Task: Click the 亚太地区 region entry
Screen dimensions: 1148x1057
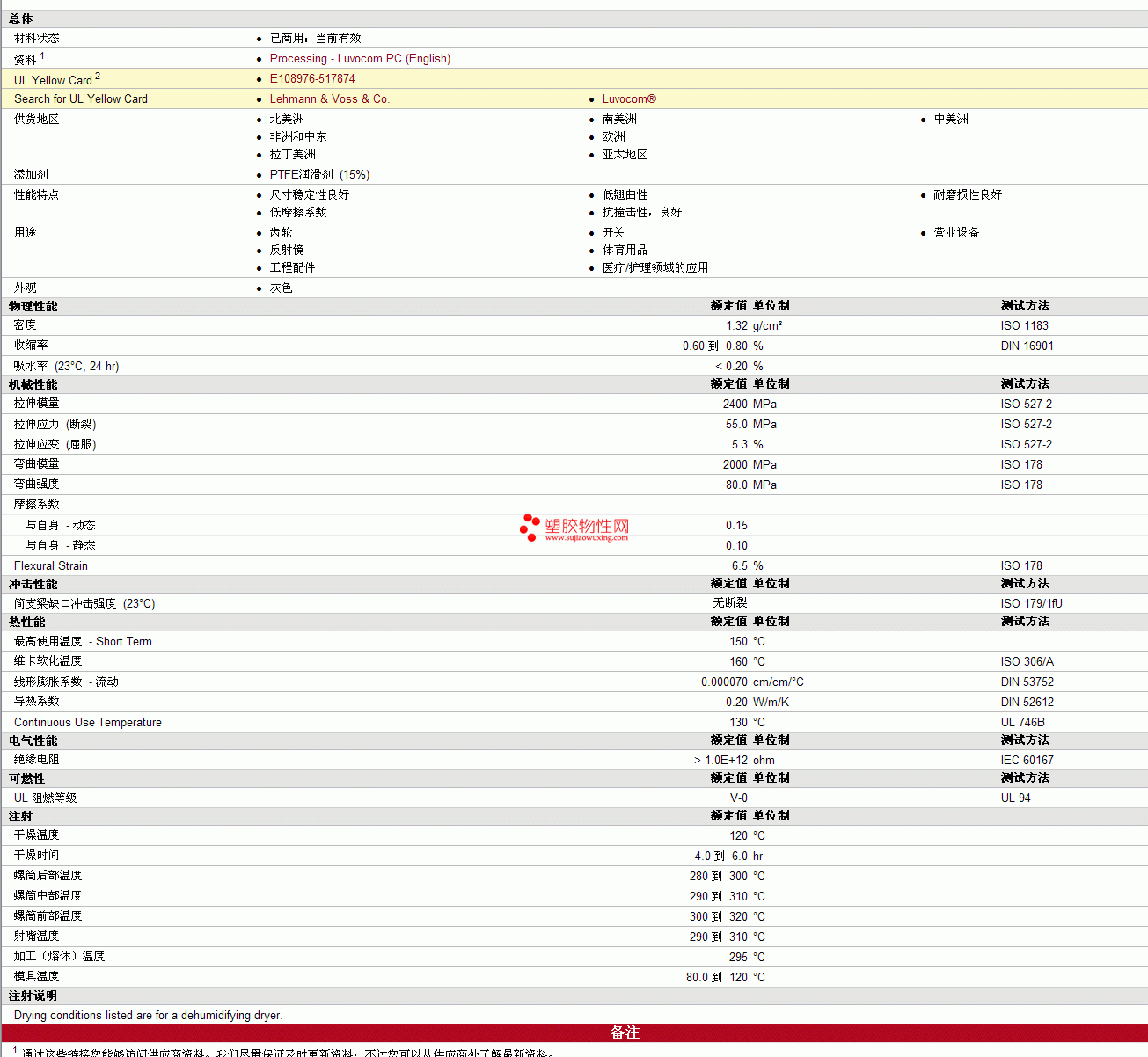Action: 625,154
